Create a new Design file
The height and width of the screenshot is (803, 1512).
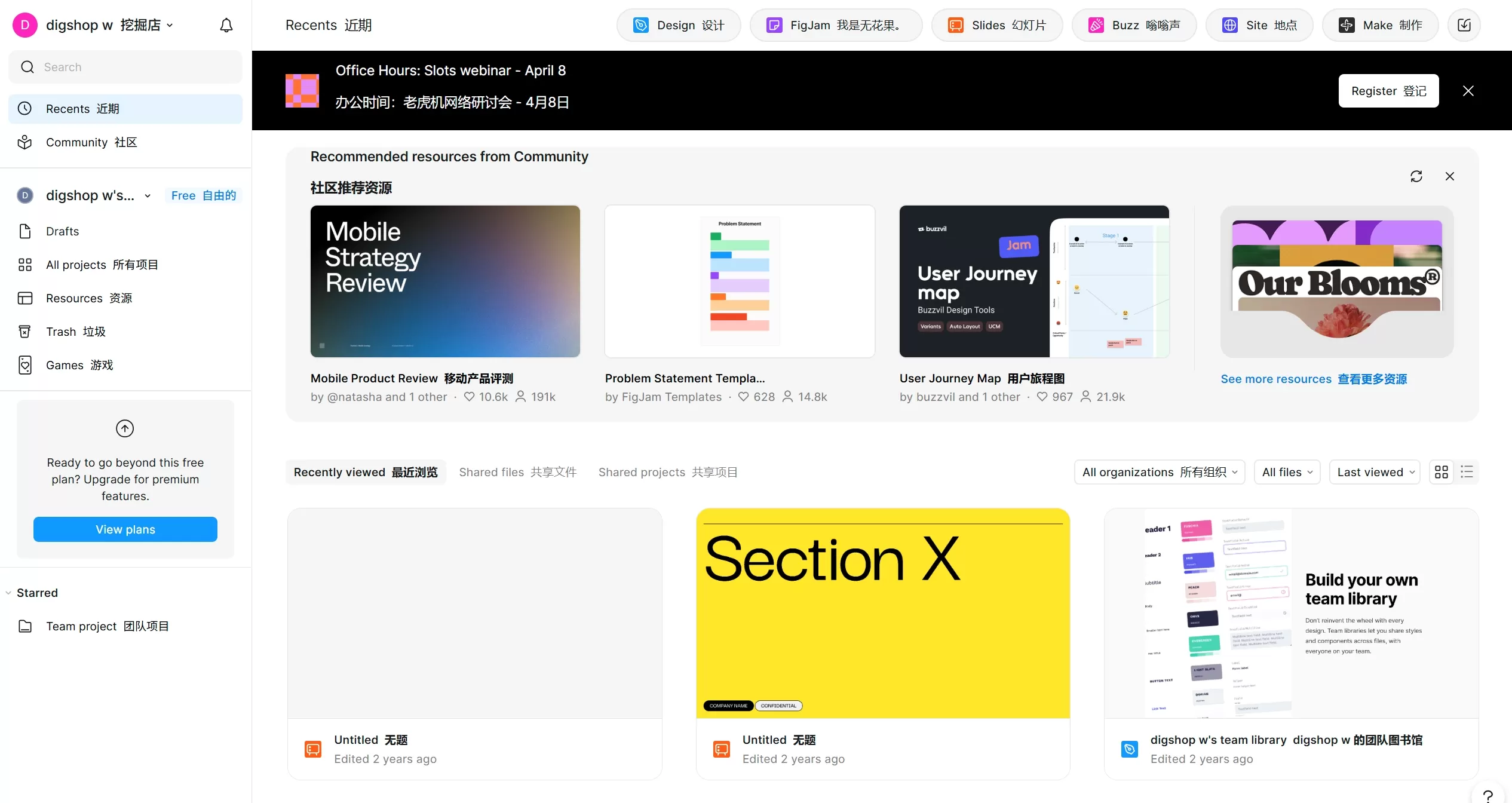[x=679, y=25]
